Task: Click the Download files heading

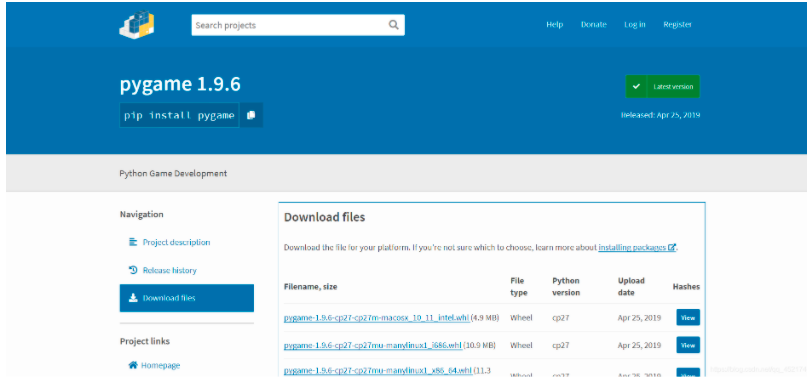Action: [x=324, y=217]
